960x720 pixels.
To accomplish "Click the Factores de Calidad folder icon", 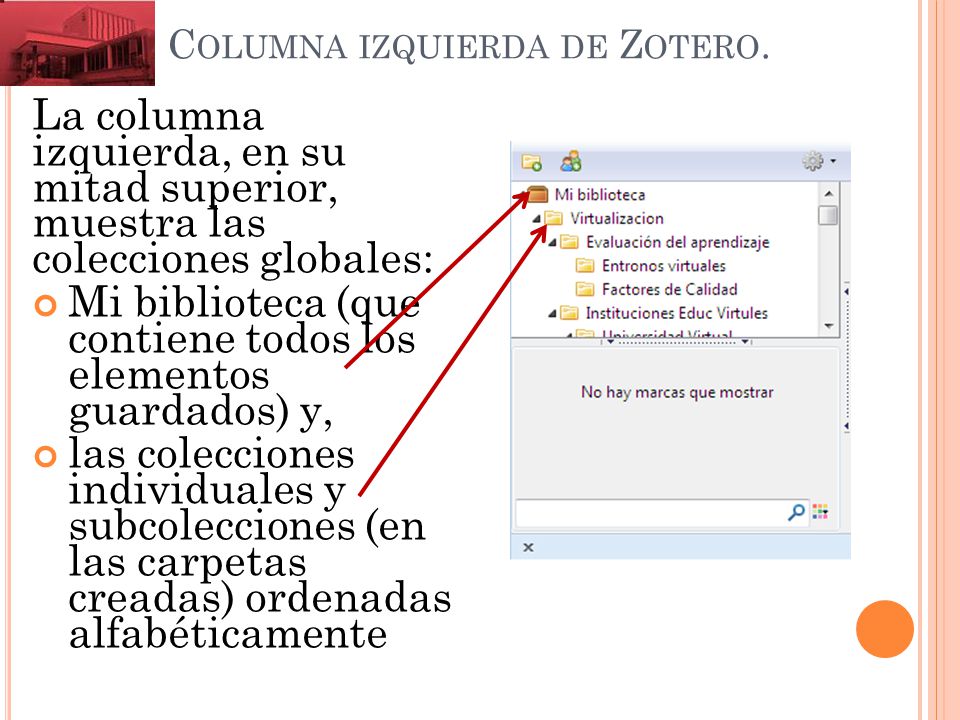I will pos(585,289).
